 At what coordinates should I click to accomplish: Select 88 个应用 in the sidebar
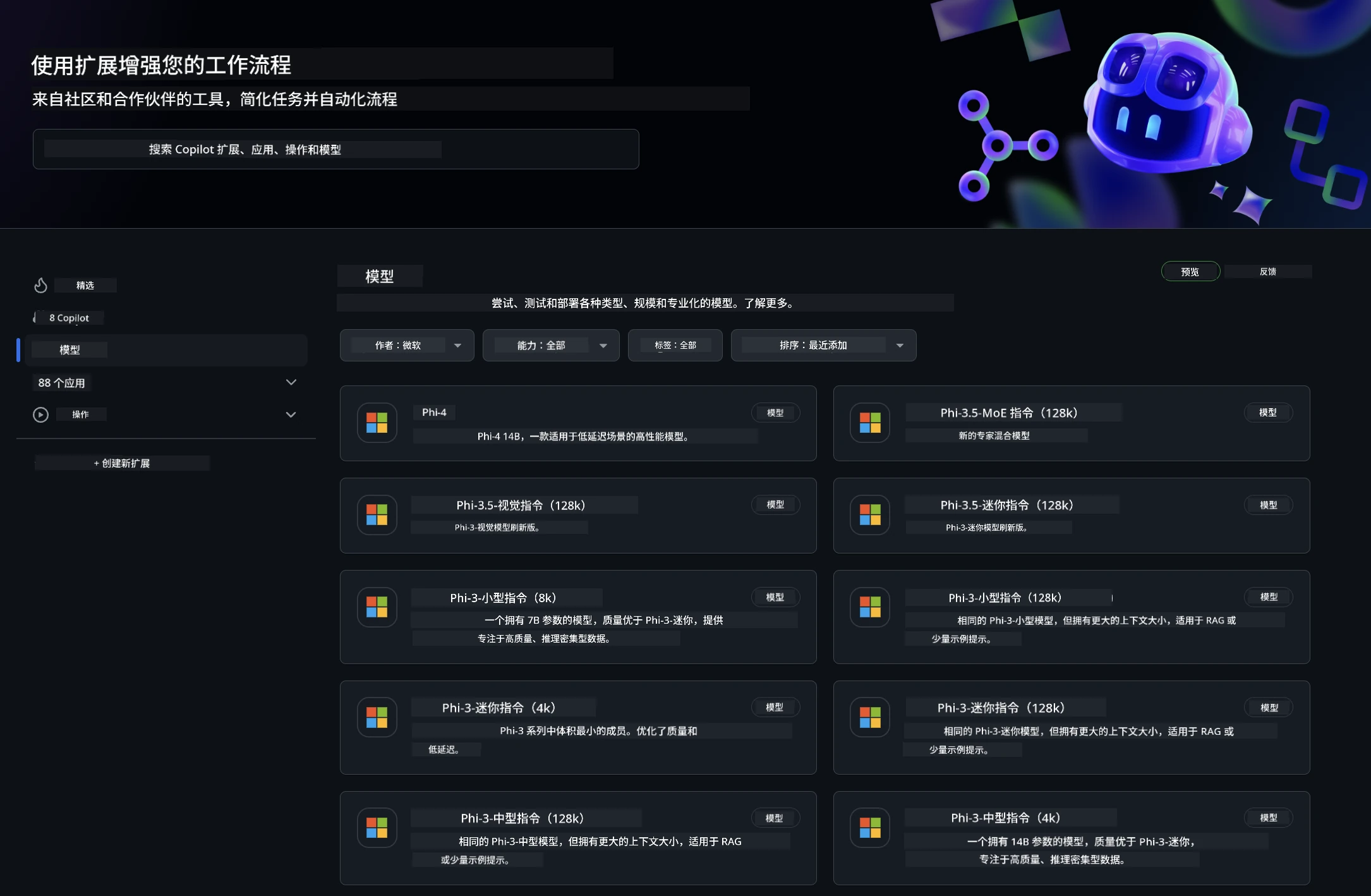[x=61, y=383]
